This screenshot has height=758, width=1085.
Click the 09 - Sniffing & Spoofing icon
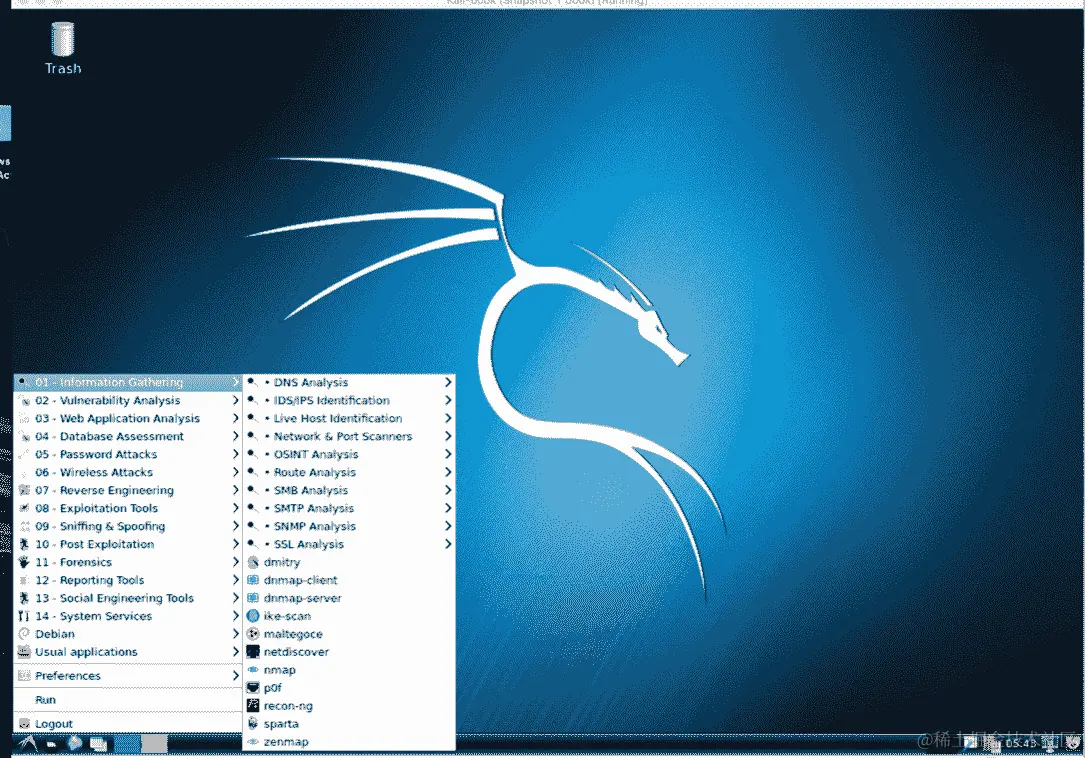click(x=24, y=526)
